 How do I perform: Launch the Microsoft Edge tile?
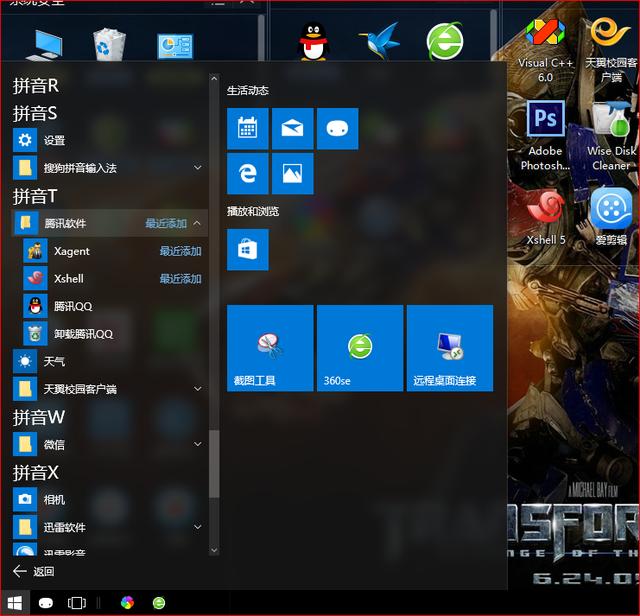(x=248, y=173)
